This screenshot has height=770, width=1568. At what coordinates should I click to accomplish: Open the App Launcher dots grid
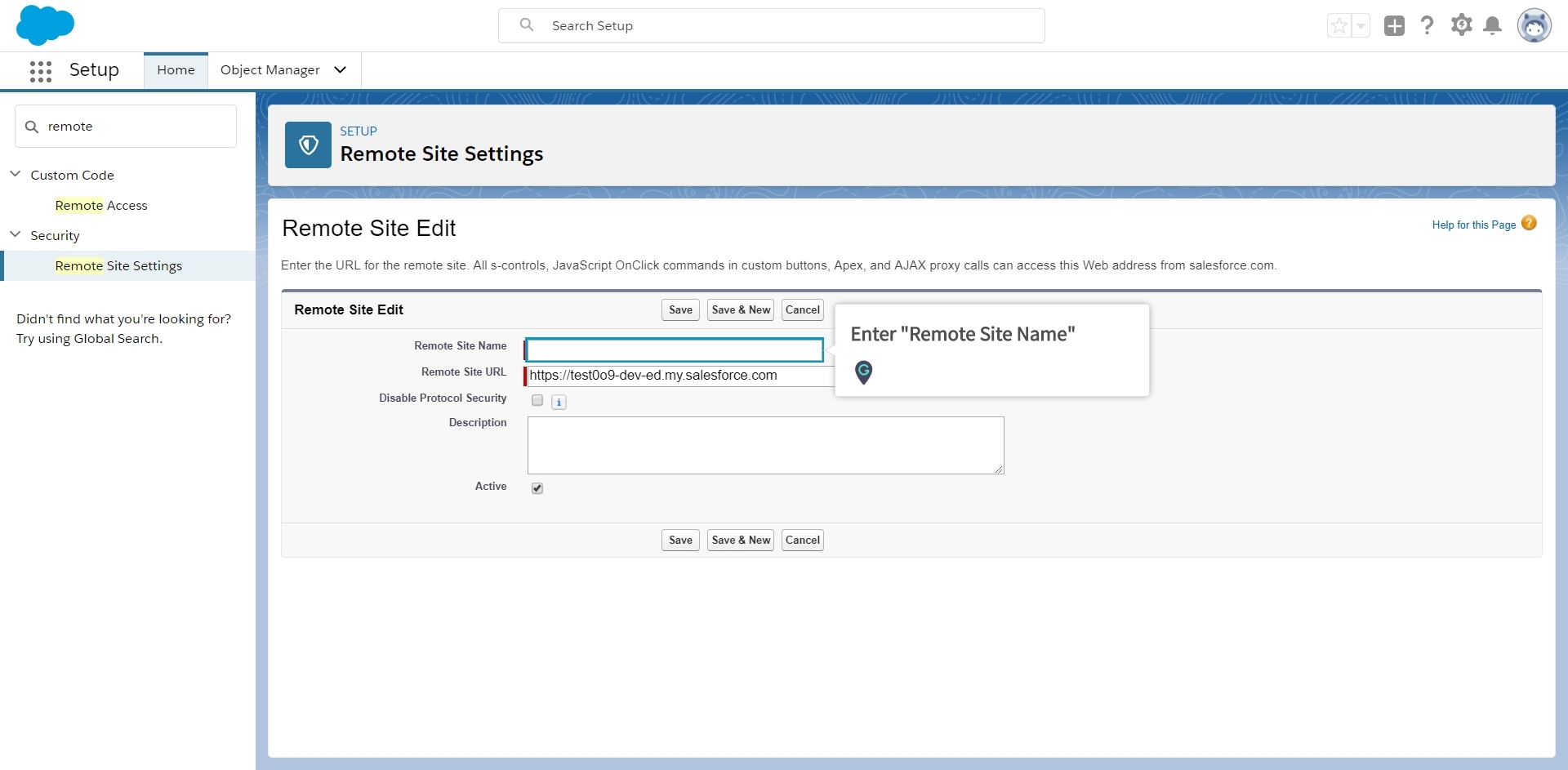[x=41, y=71]
